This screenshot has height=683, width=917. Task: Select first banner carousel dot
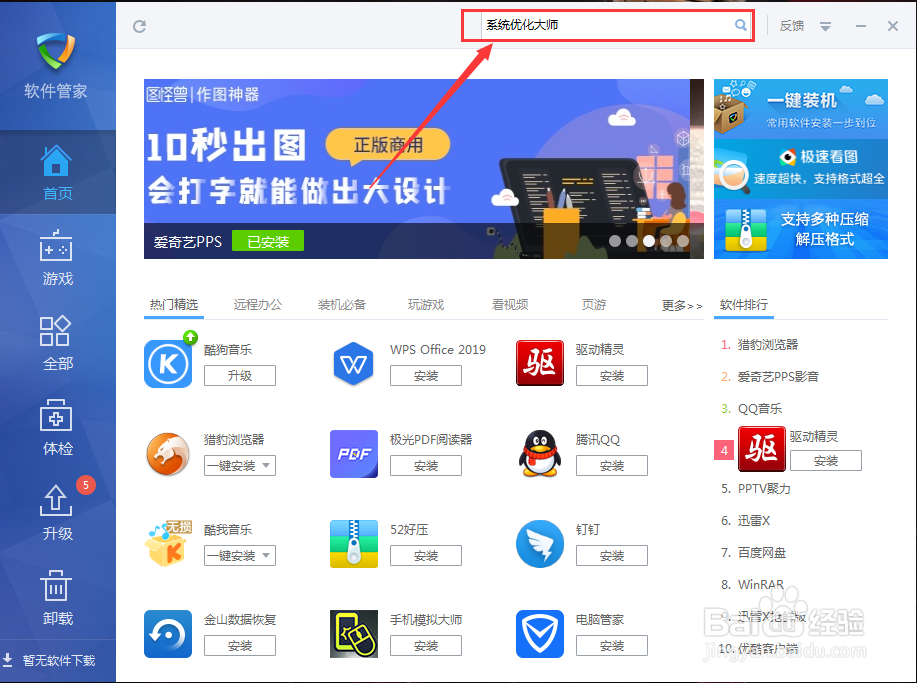tap(615, 241)
